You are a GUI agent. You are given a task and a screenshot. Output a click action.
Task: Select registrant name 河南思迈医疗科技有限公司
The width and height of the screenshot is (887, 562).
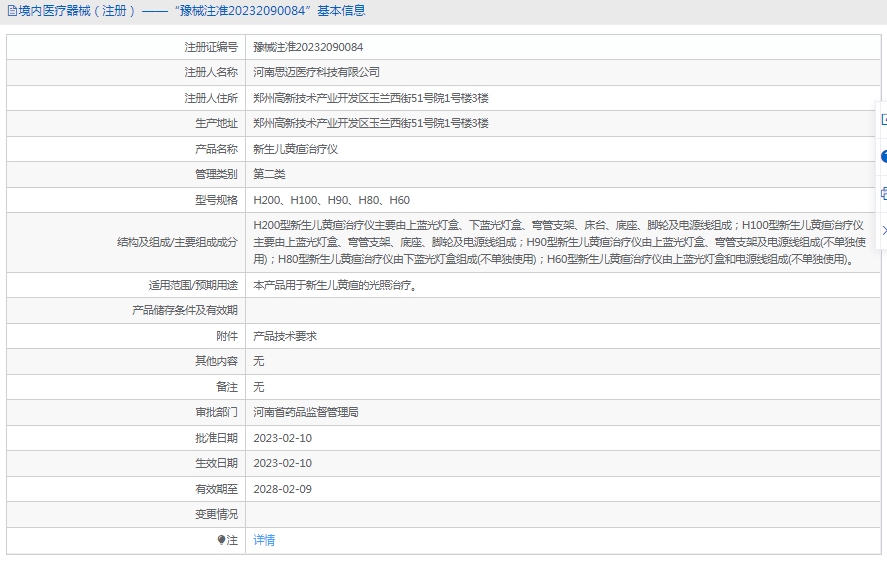pos(316,72)
